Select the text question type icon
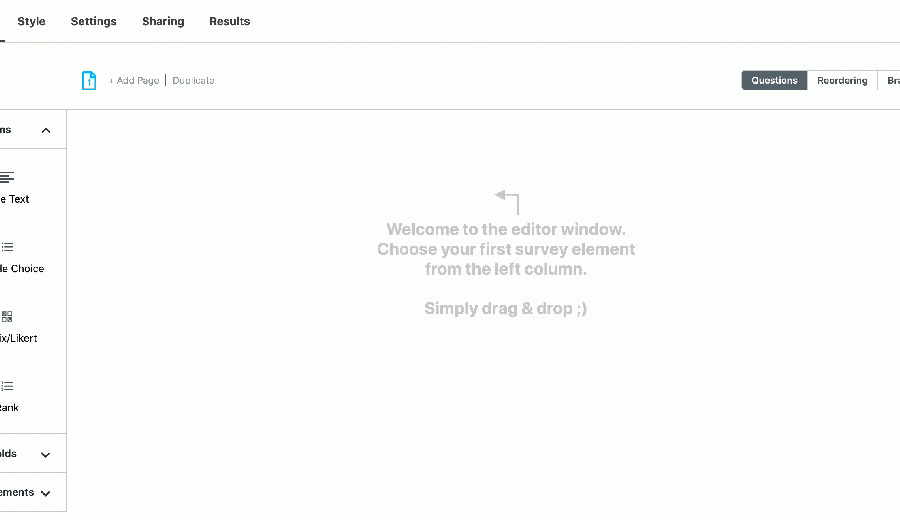The image size is (900, 520). coord(7,178)
